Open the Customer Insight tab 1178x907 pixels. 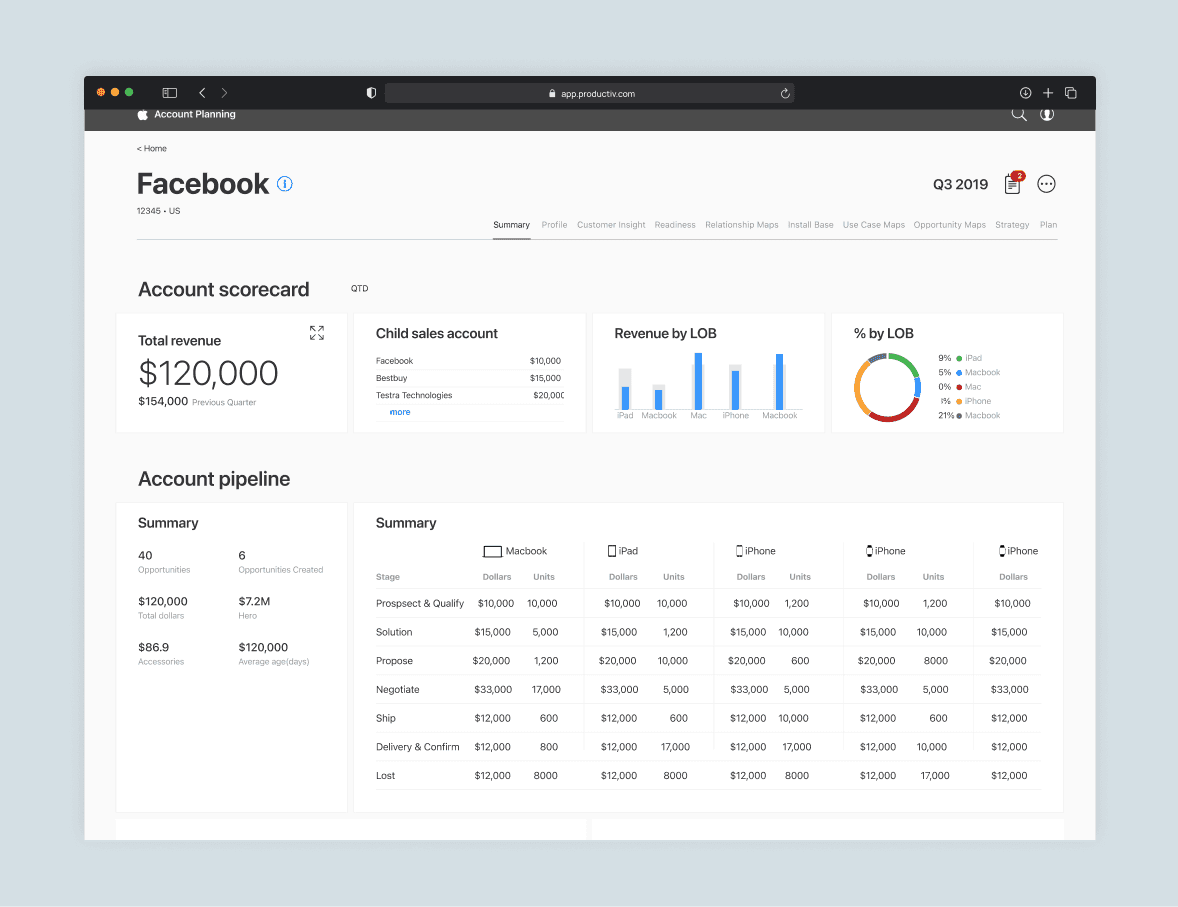[611, 225]
